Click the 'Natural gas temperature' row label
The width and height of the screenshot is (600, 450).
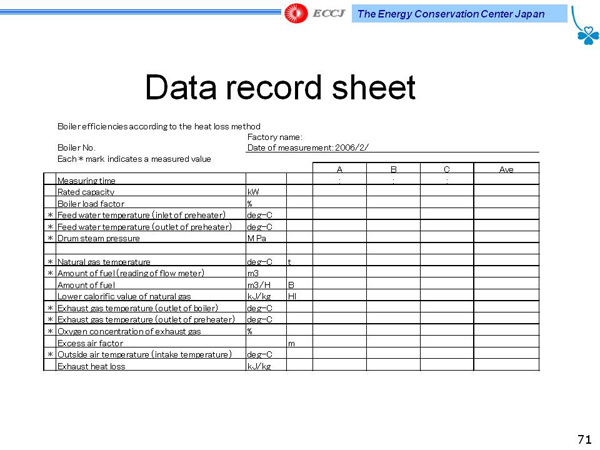104,262
